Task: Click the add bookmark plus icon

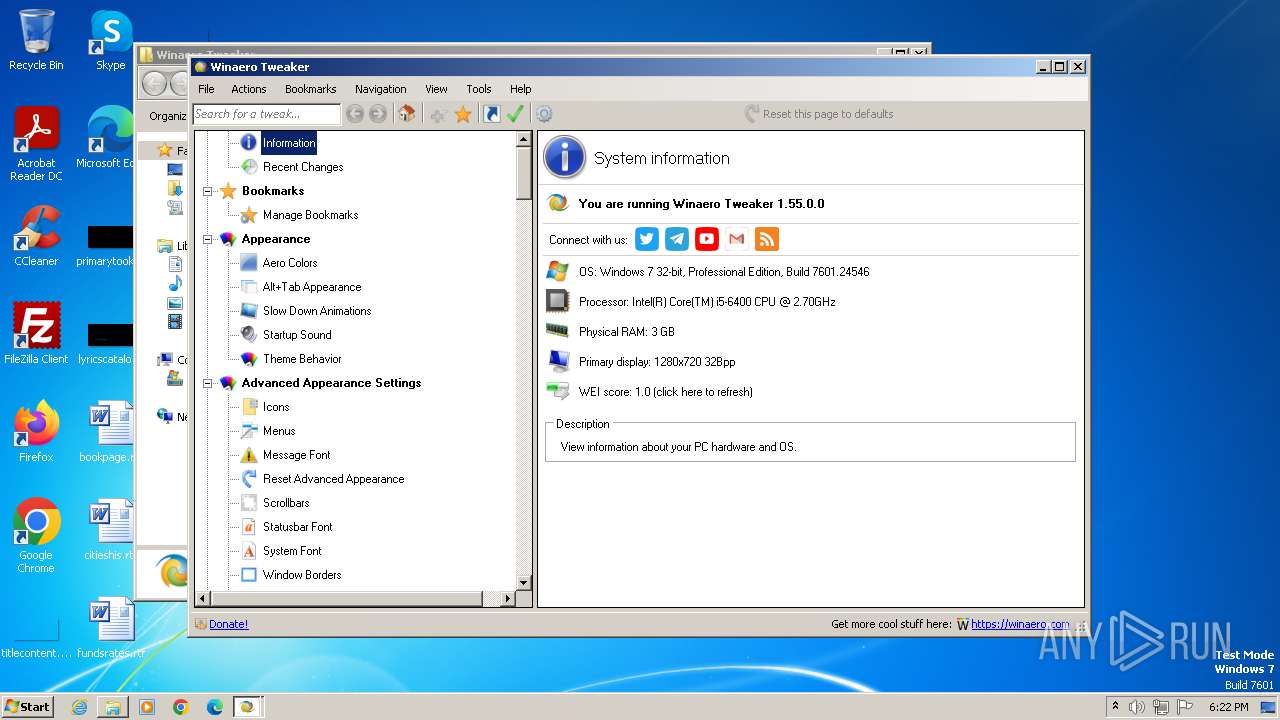Action: [438, 114]
